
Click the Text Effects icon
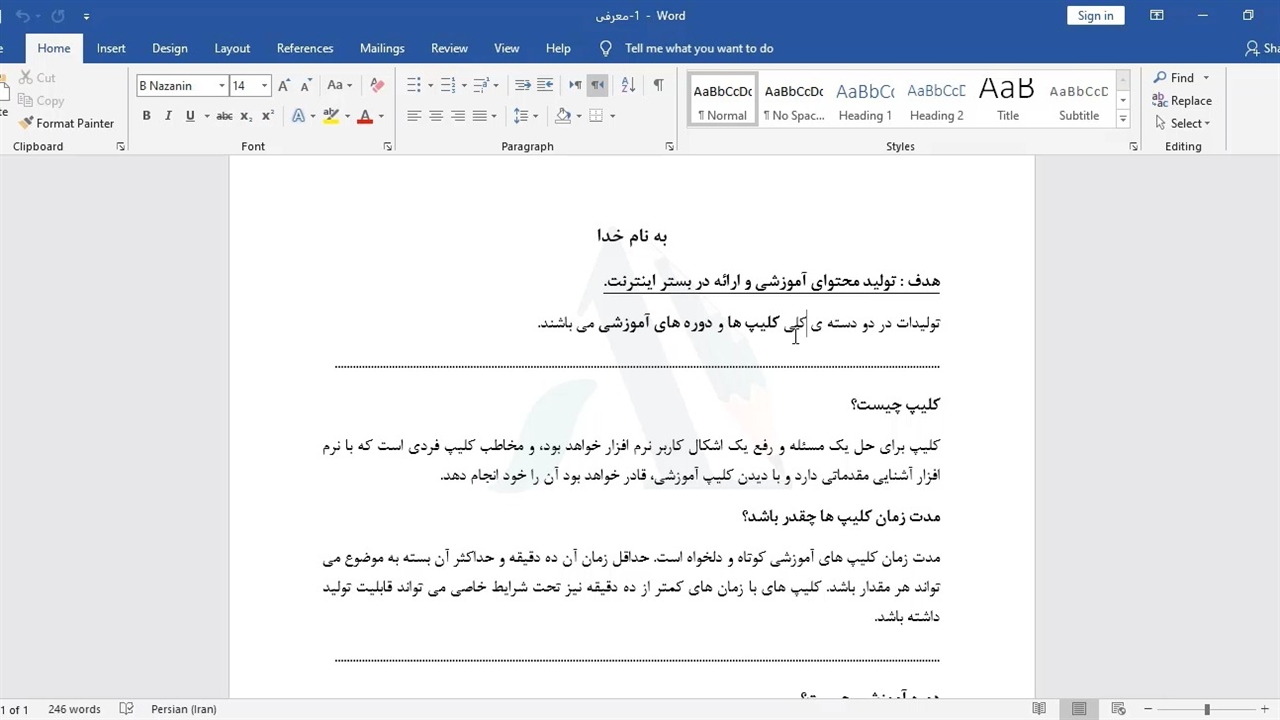(x=298, y=116)
